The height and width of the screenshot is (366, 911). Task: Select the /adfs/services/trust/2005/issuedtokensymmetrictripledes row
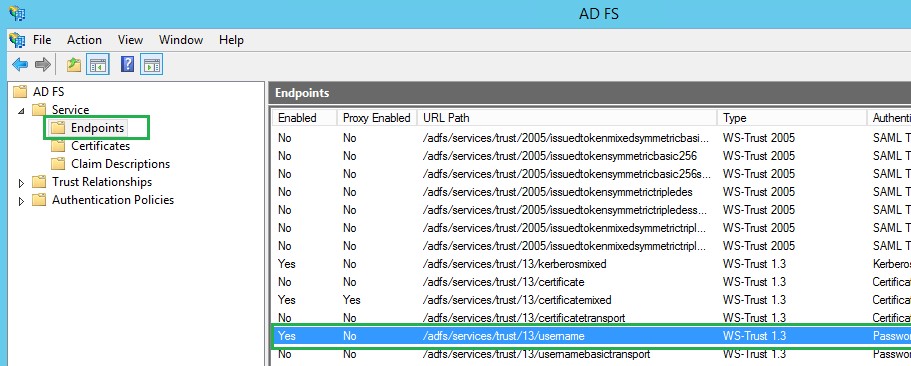coord(592,192)
